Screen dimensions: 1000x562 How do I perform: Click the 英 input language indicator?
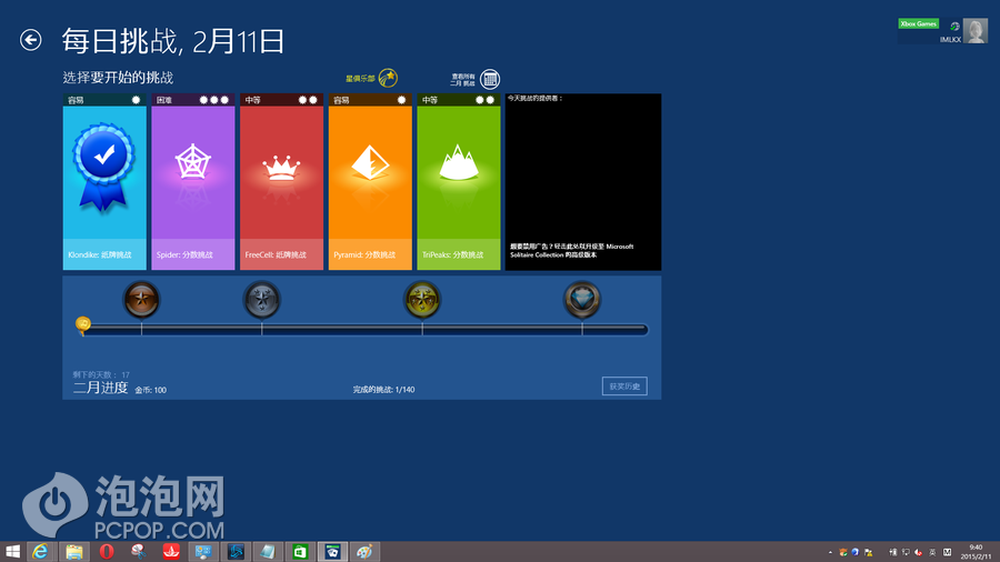[932, 552]
